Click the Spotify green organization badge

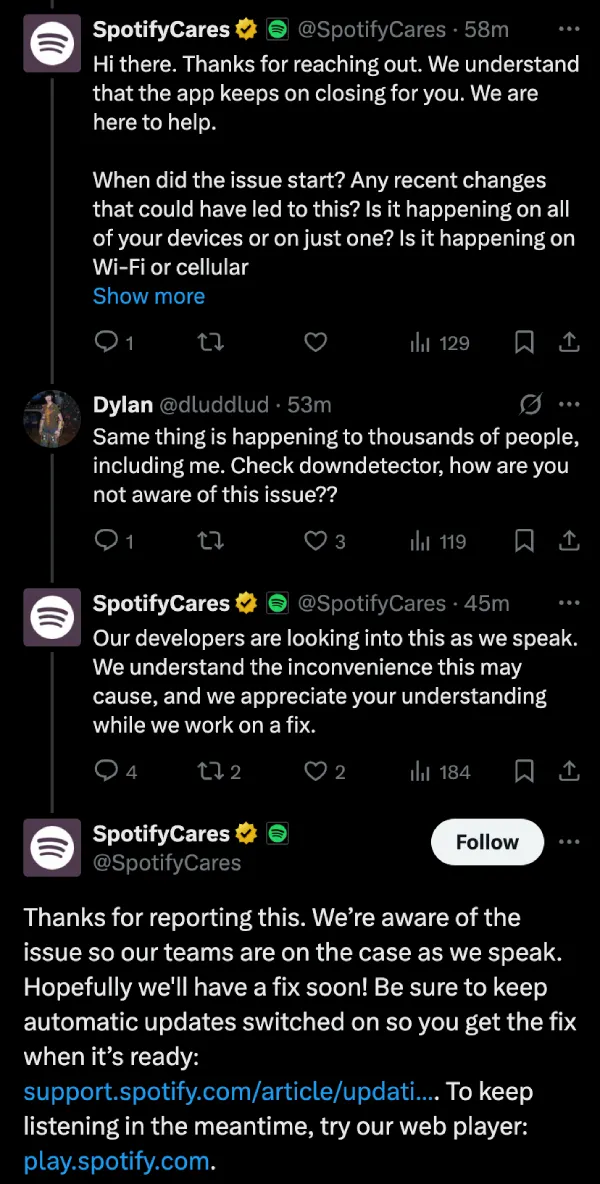coord(277,29)
